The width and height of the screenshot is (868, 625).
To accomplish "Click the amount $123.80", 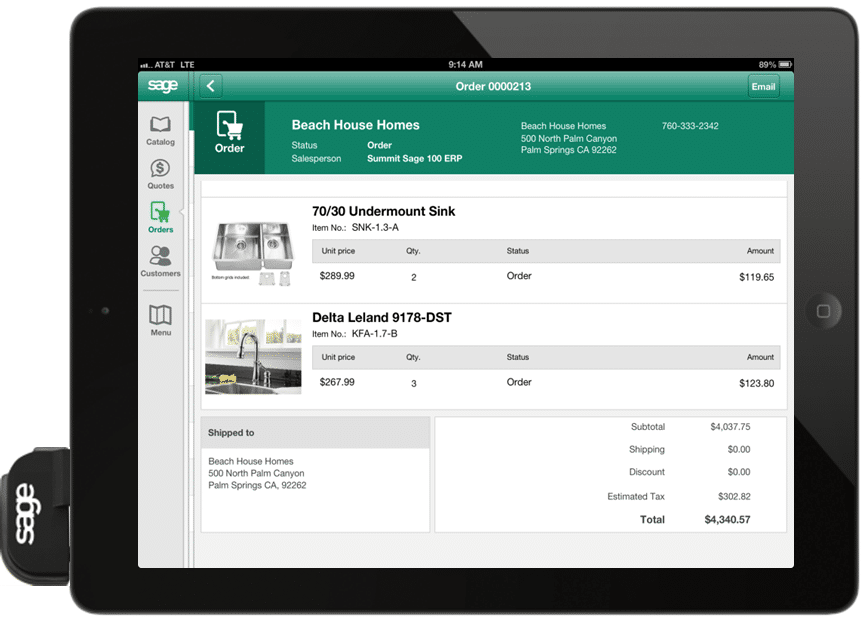I will click(x=756, y=383).
